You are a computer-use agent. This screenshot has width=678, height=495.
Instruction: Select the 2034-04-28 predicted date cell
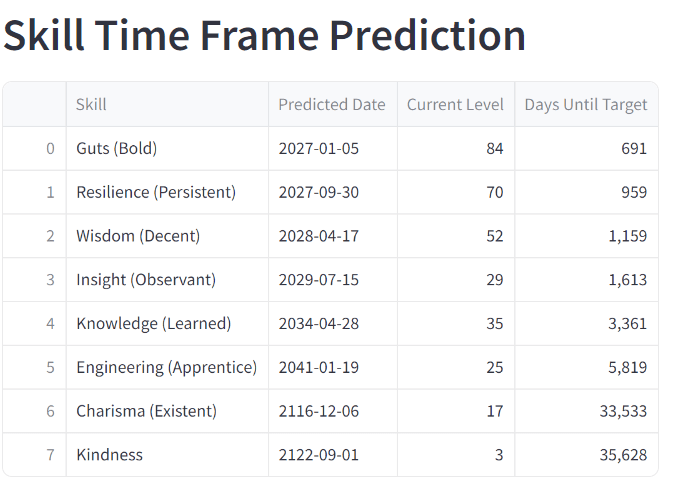(x=333, y=323)
